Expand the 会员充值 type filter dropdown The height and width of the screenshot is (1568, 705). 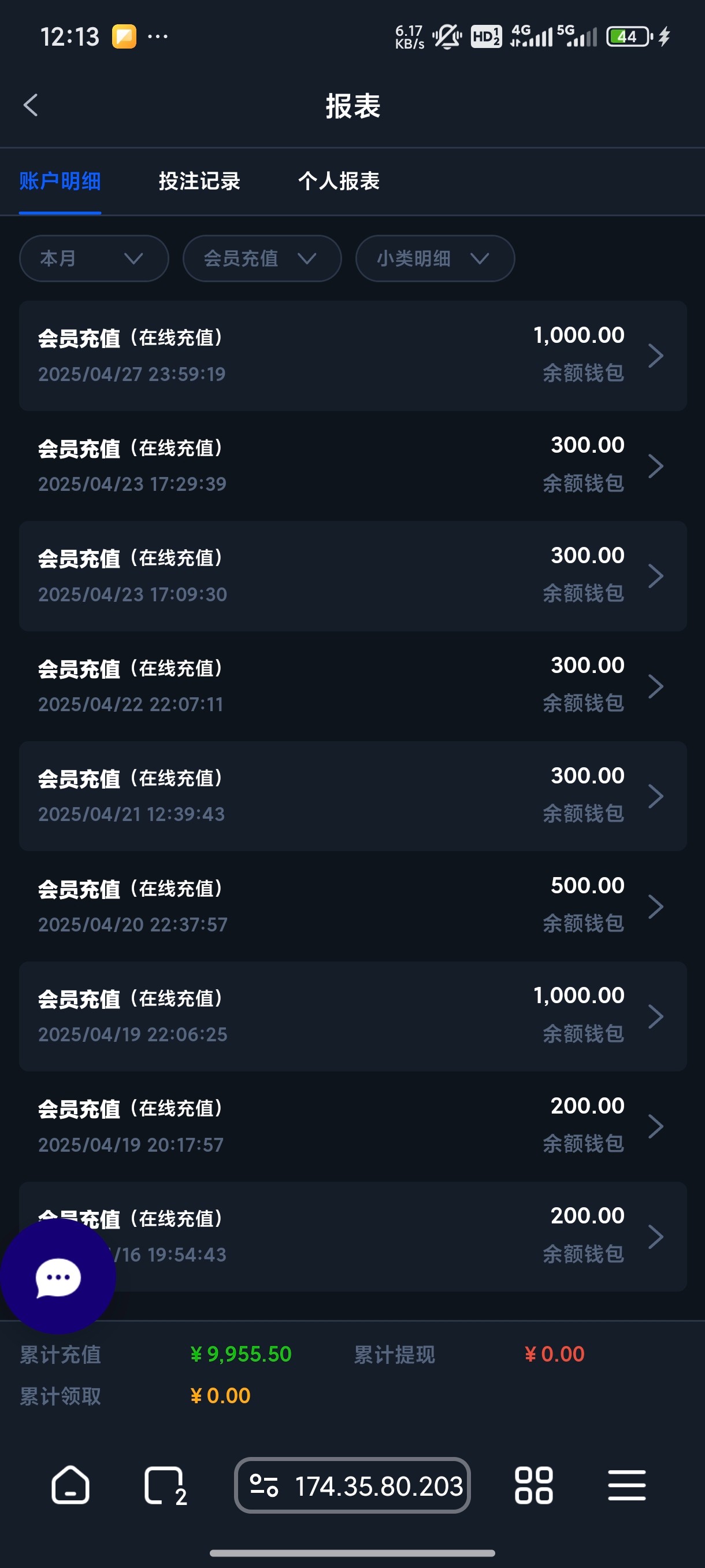point(262,258)
